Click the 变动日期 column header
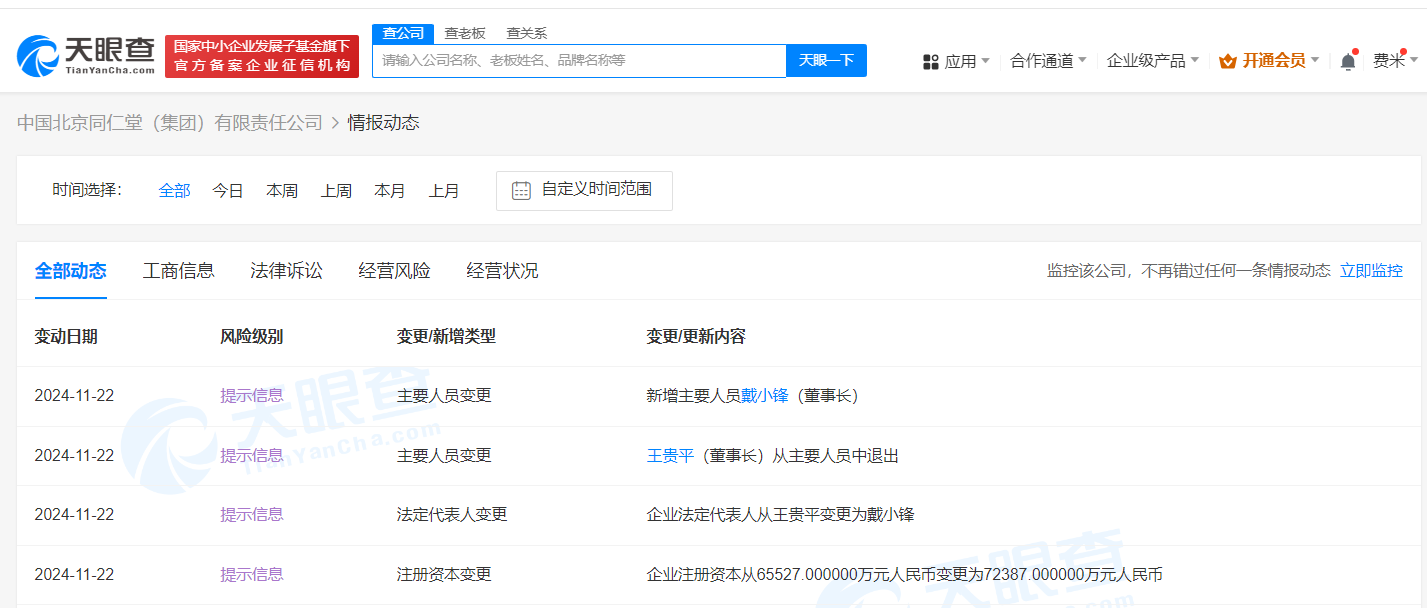1427x608 pixels. (66, 337)
